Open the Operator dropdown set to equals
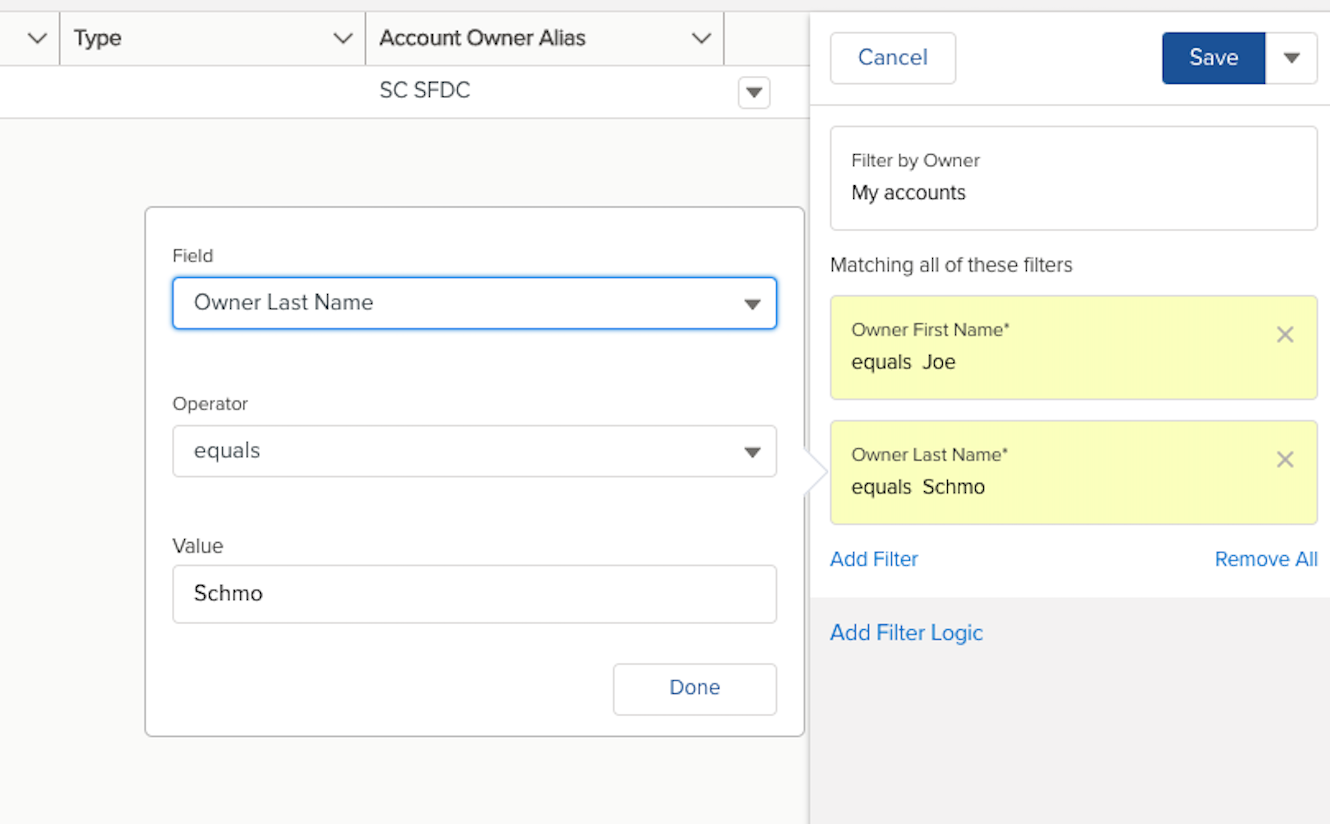The image size is (1330, 824). point(474,451)
